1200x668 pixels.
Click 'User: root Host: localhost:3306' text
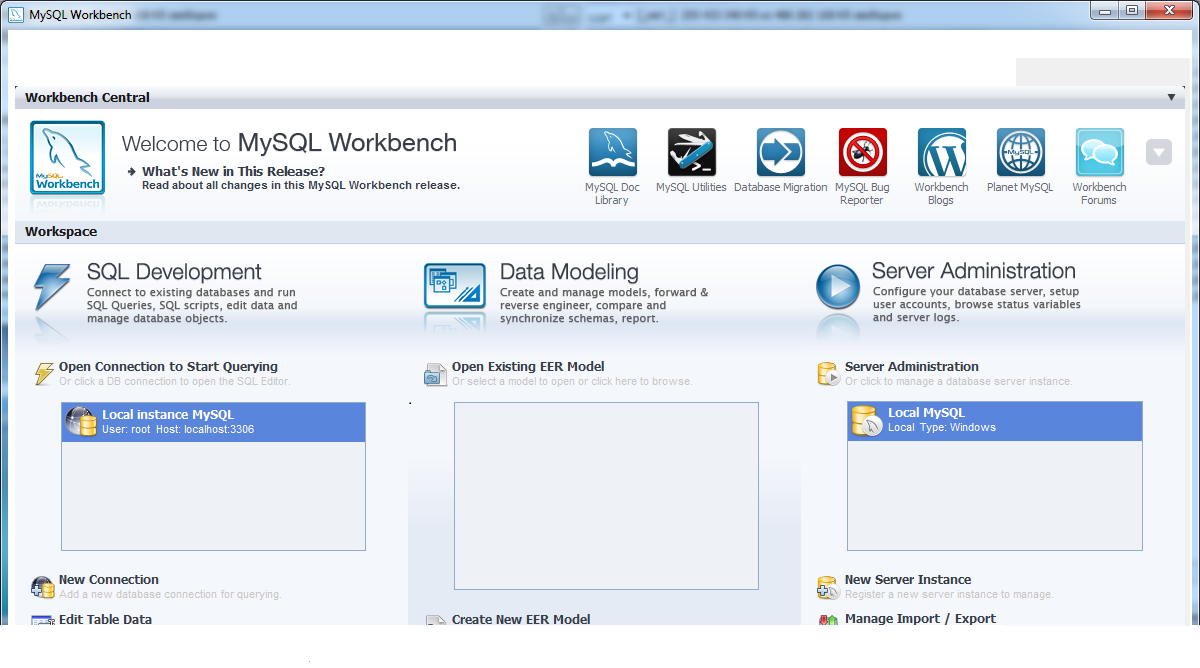click(x=178, y=430)
